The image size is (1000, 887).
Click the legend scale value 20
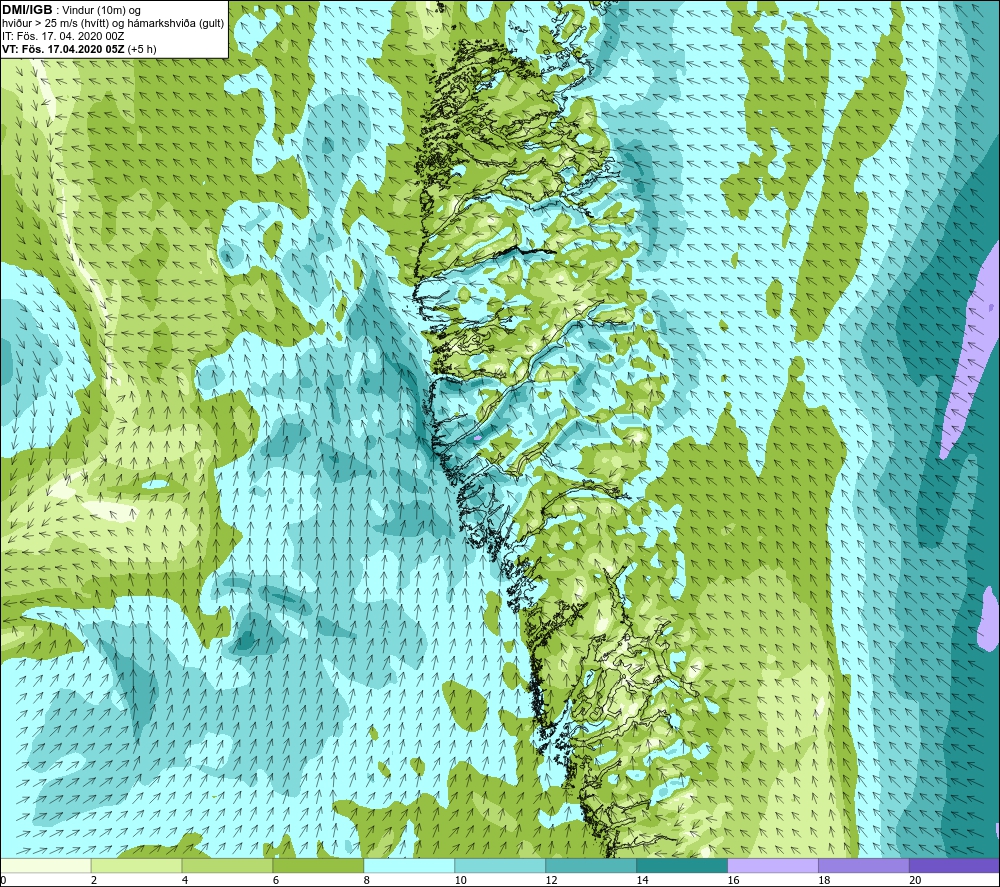pos(915,880)
